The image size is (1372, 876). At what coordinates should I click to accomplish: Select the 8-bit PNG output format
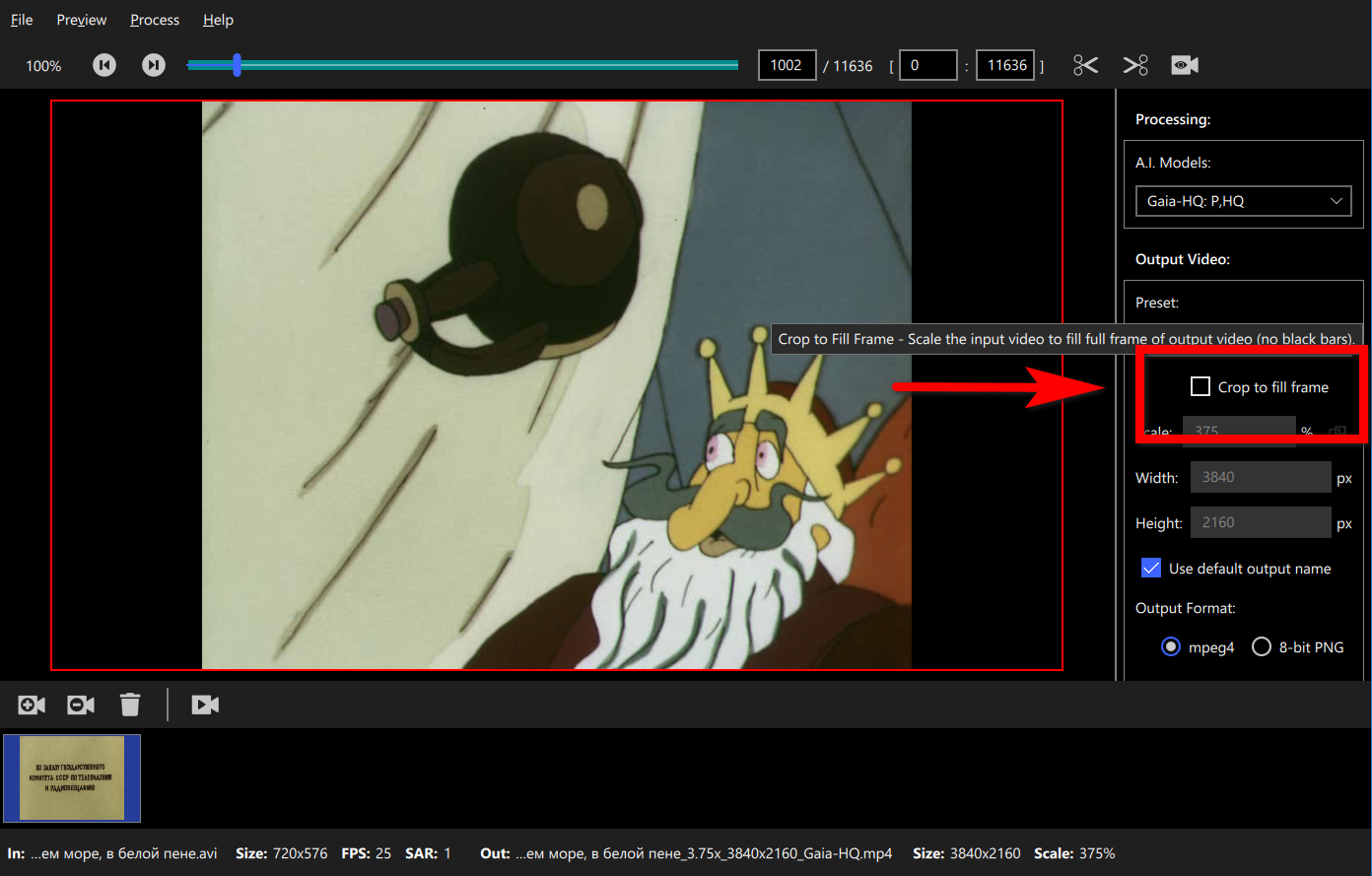pos(1262,647)
